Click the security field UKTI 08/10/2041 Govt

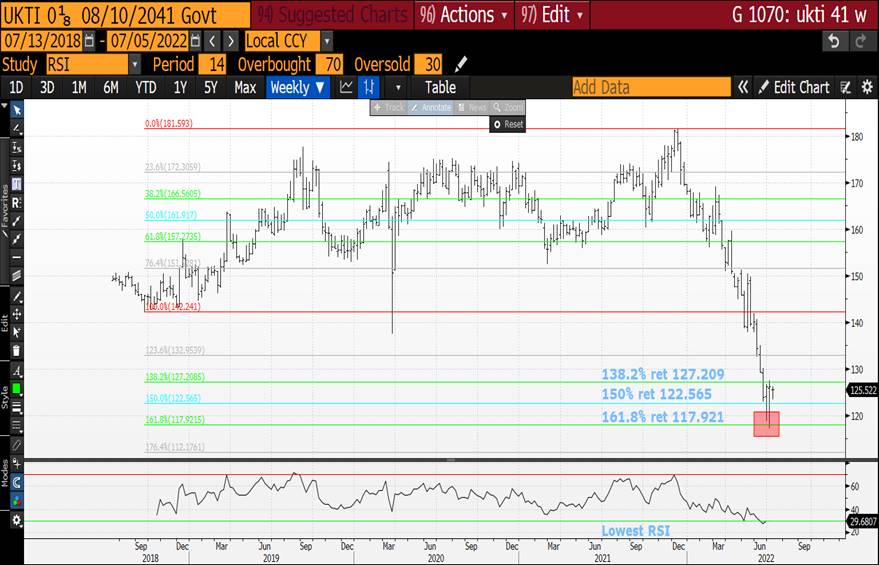click(x=125, y=15)
